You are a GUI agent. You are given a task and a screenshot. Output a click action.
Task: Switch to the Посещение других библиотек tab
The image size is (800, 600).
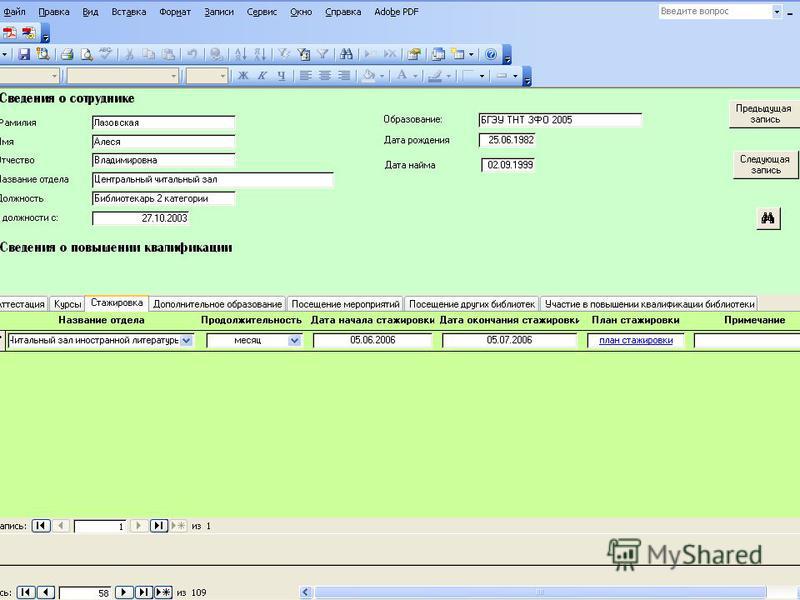472,304
